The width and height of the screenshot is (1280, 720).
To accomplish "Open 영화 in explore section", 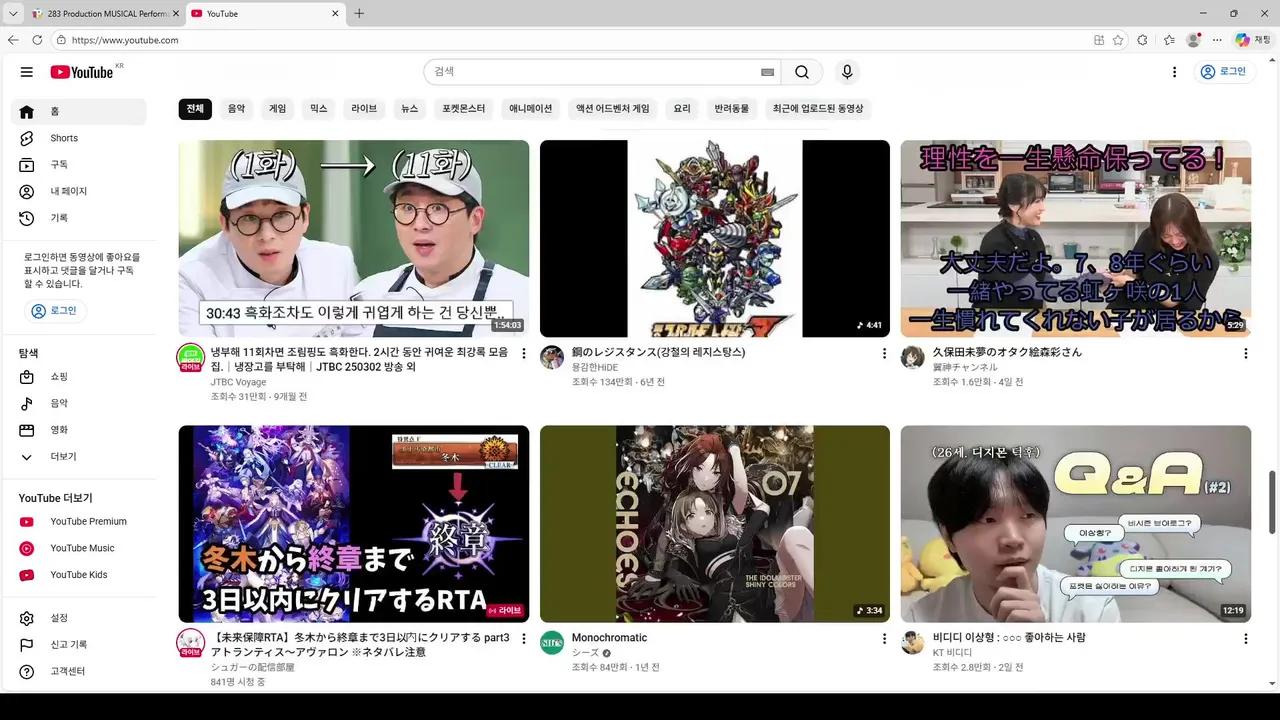I will point(80,430).
